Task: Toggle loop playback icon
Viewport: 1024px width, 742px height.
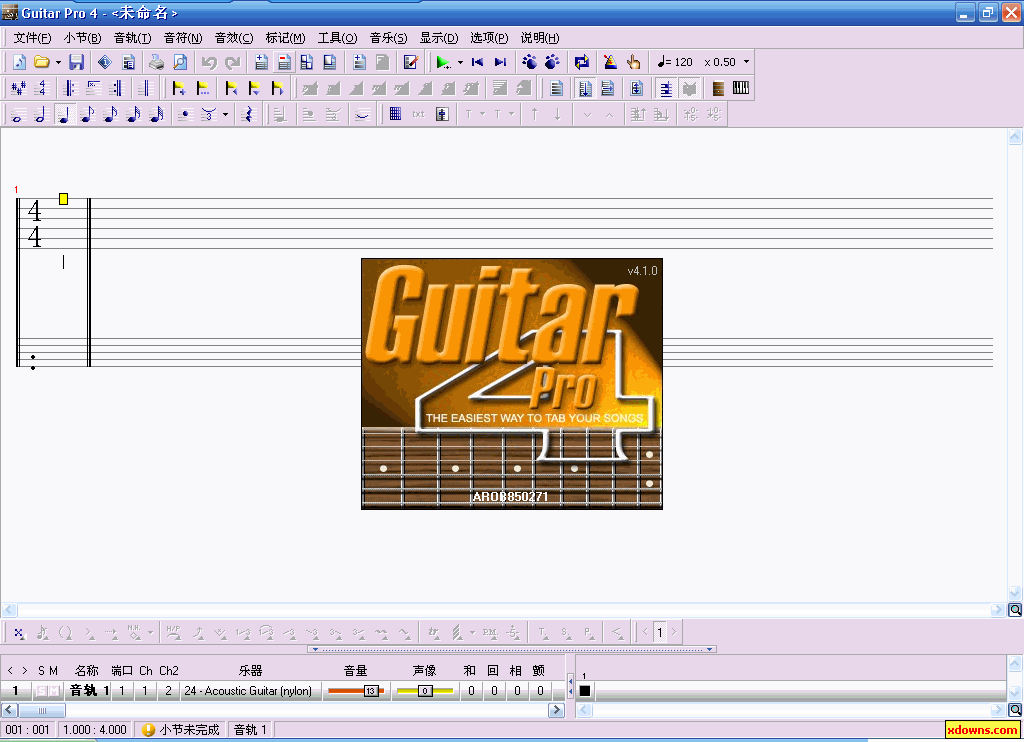Action: 581,62
